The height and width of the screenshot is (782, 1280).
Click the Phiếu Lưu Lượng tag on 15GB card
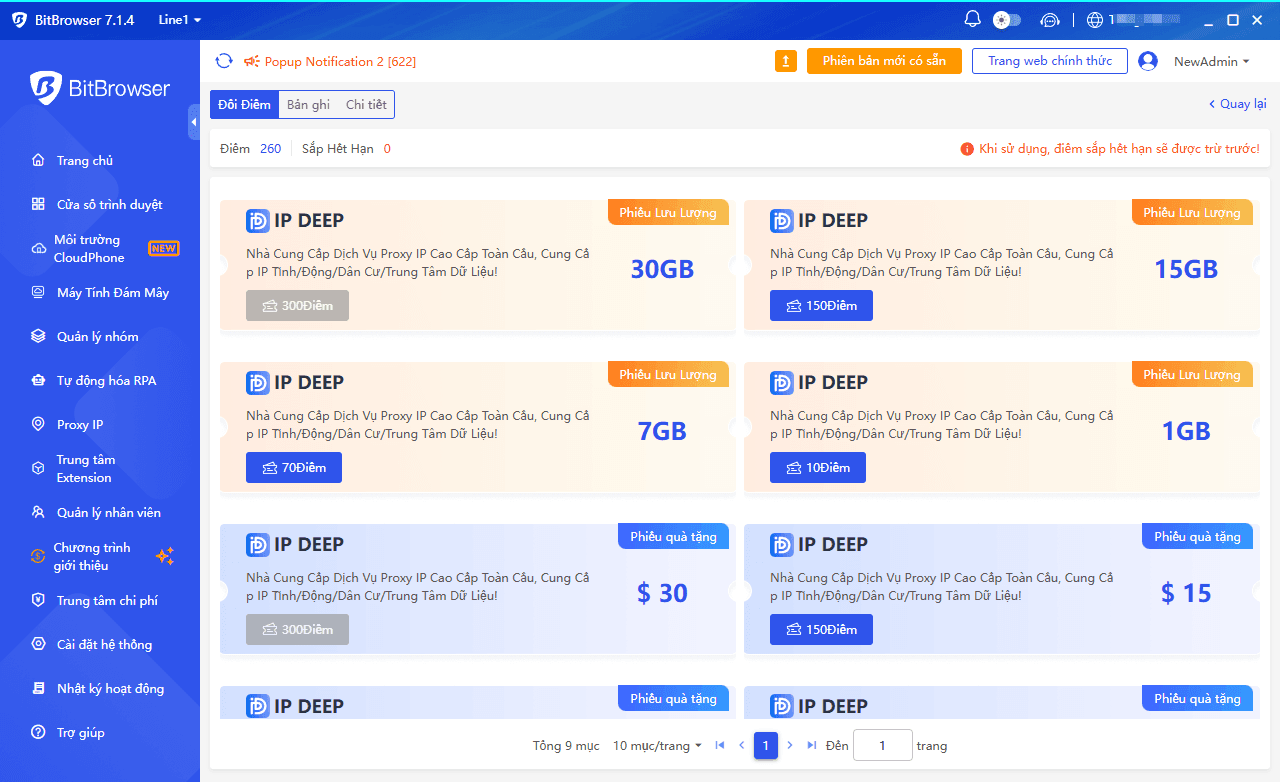[1192, 212]
